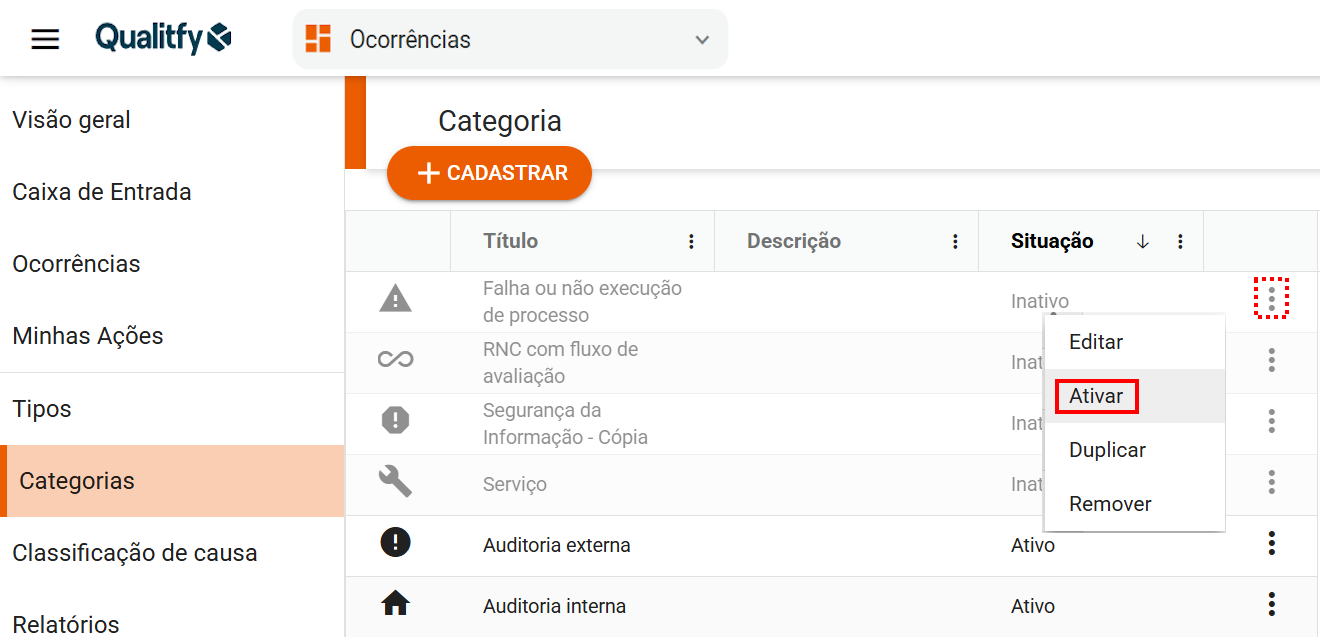Choose Duplicar from the context menu
This screenshot has height=637, width=1320.
click(1107, 450)
